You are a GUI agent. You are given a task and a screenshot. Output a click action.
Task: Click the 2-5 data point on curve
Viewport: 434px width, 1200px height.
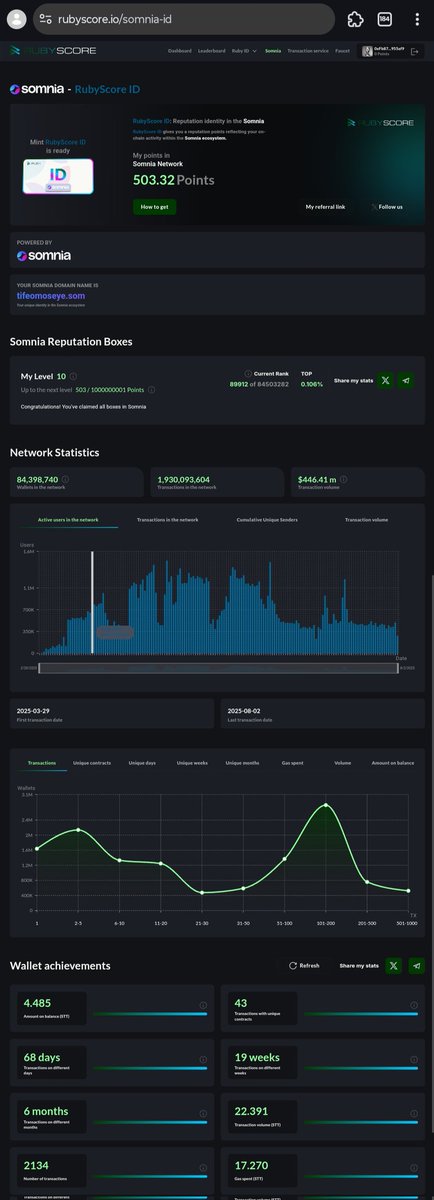pyautogui.click(x=78, y=830)
